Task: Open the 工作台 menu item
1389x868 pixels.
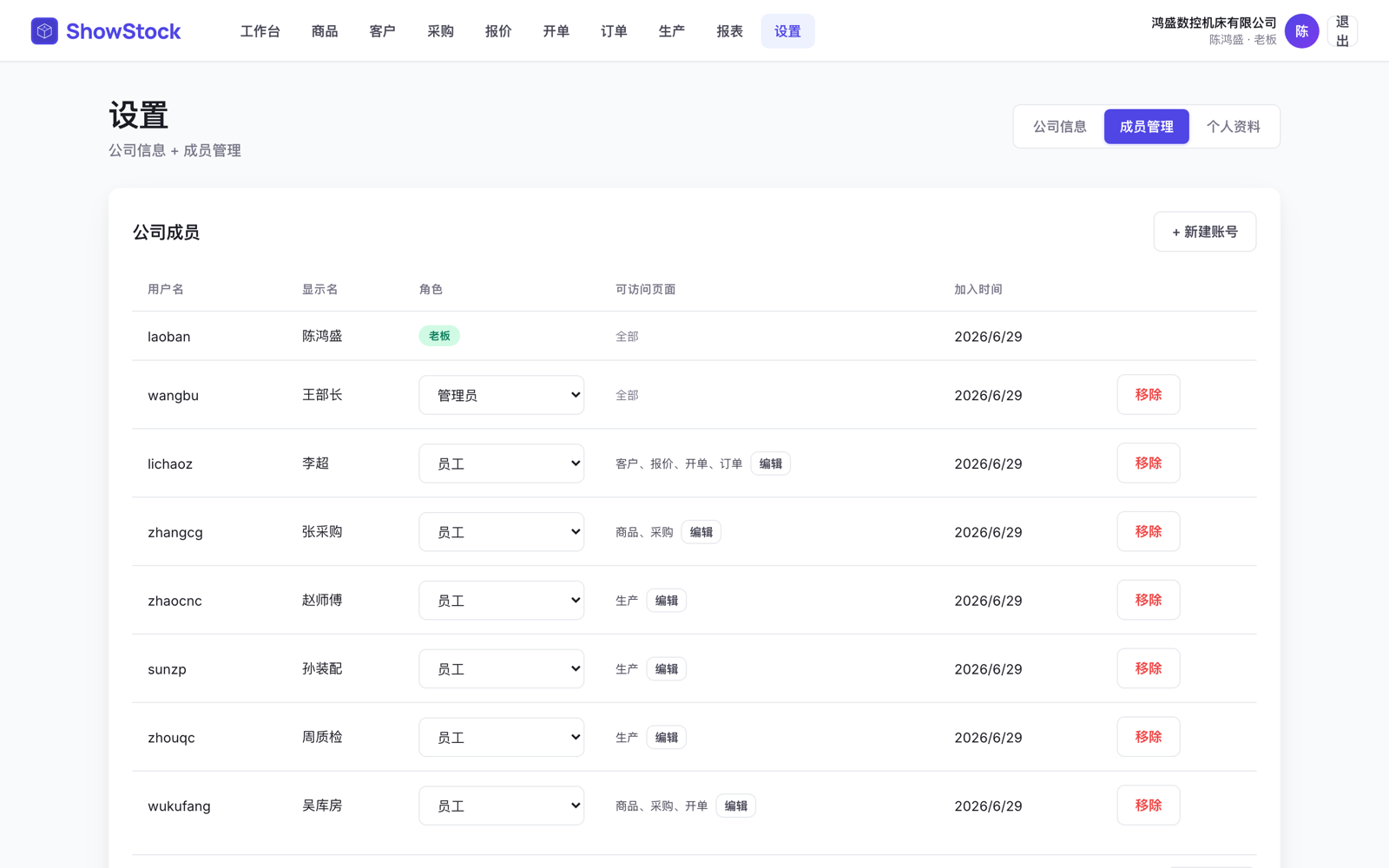Action: tap(260, 31)
